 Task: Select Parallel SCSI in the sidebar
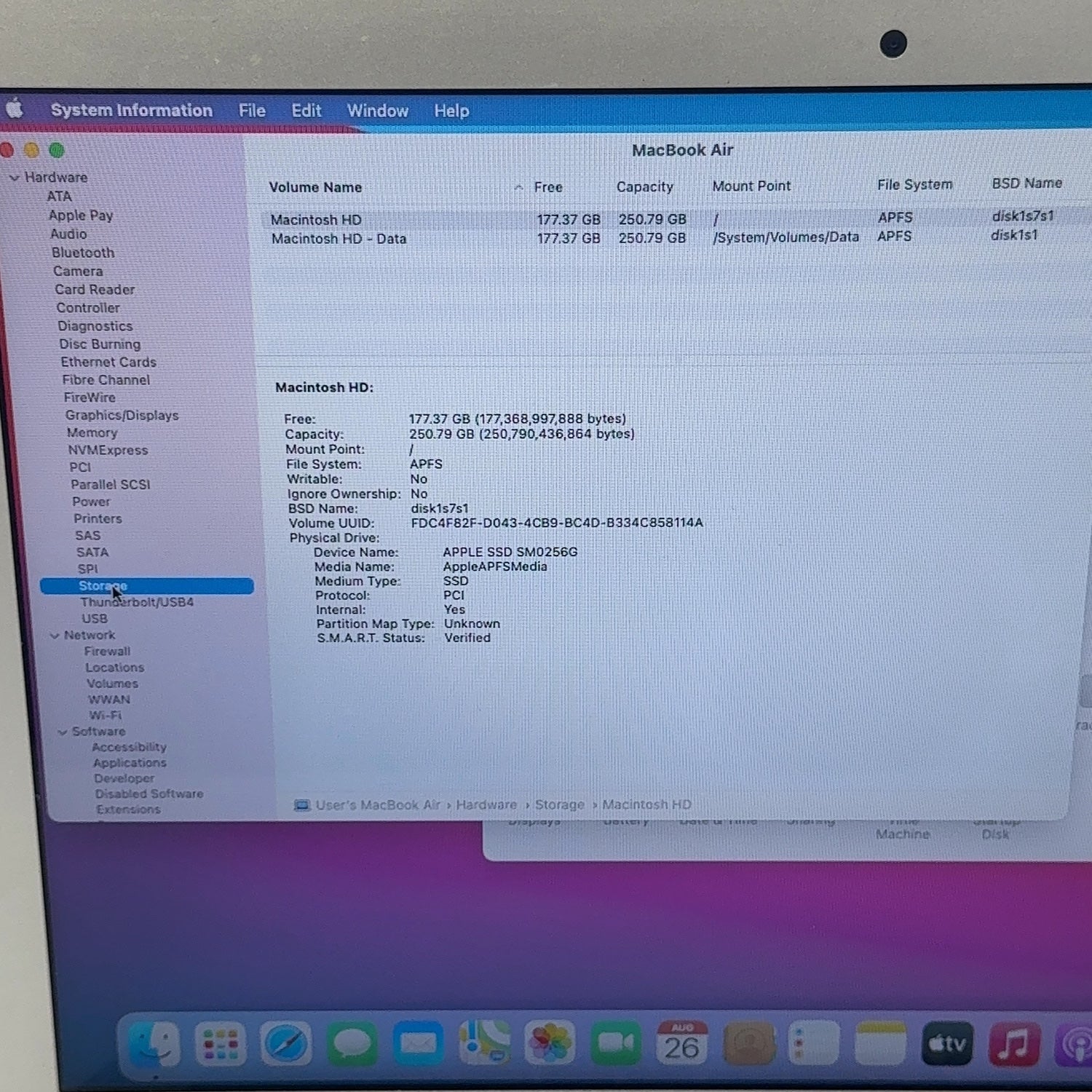coord(111,485)
